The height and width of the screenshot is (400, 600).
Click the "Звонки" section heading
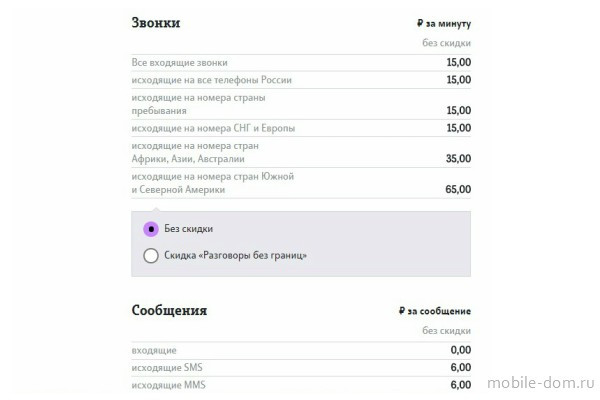pyautogui.click(x=156, y=22)
